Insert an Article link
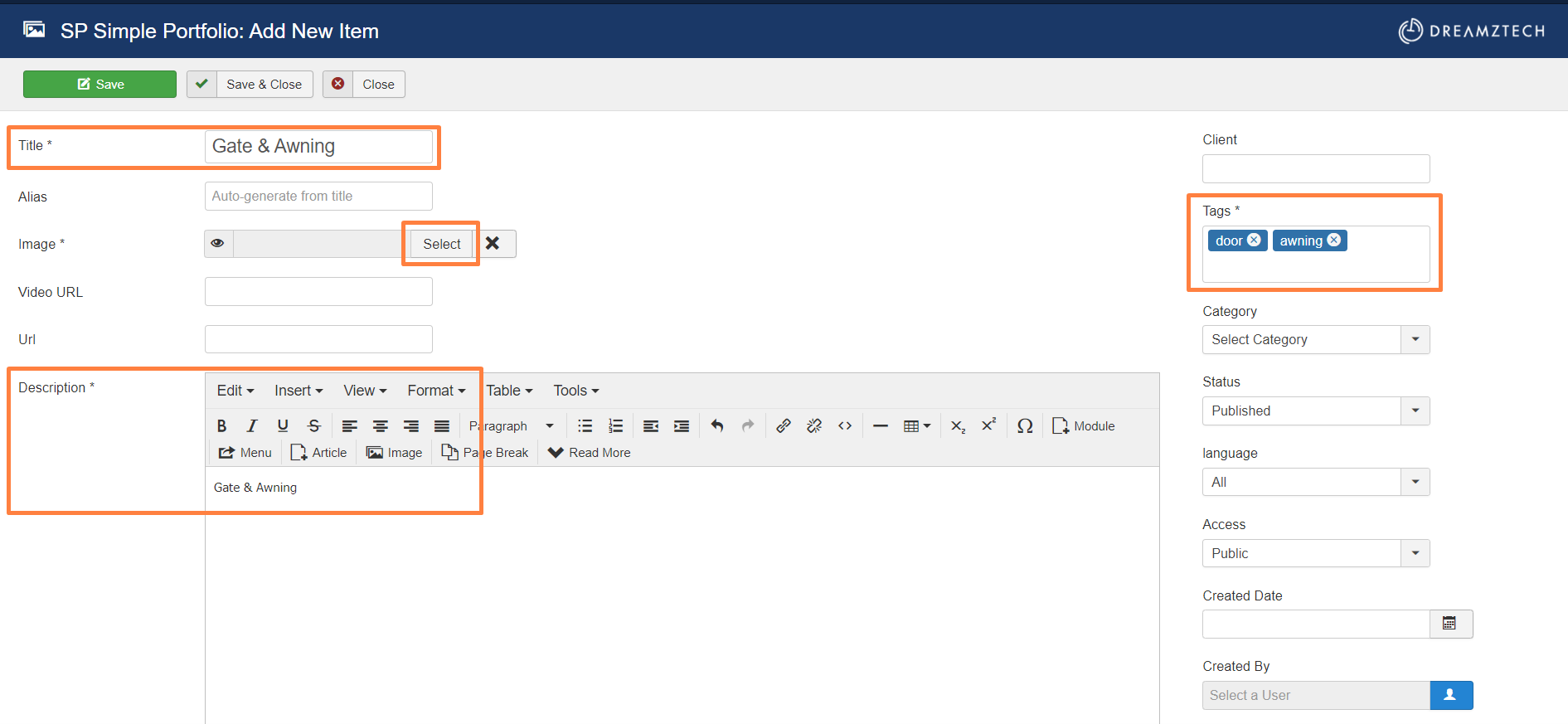Viewport: 1568px width, 724px height. [318, 453]
